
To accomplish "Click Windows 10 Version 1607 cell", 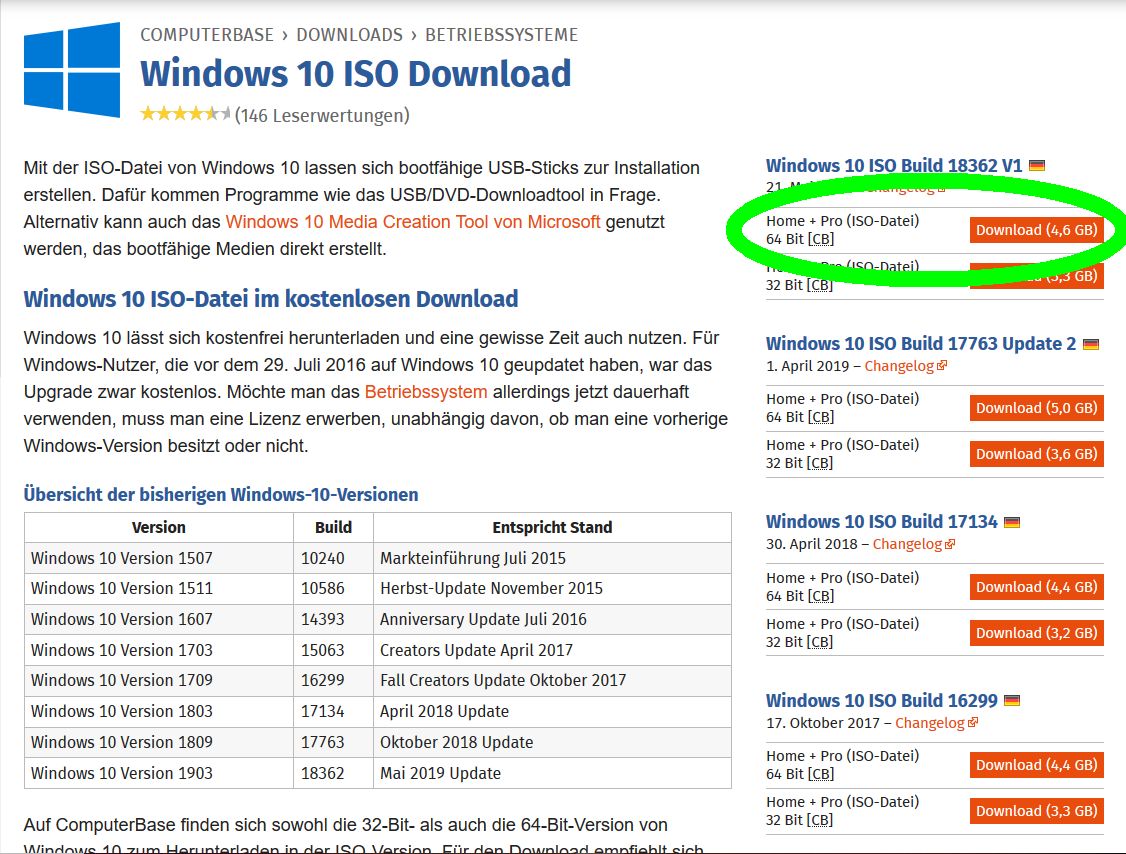I will tap(159, 619).
